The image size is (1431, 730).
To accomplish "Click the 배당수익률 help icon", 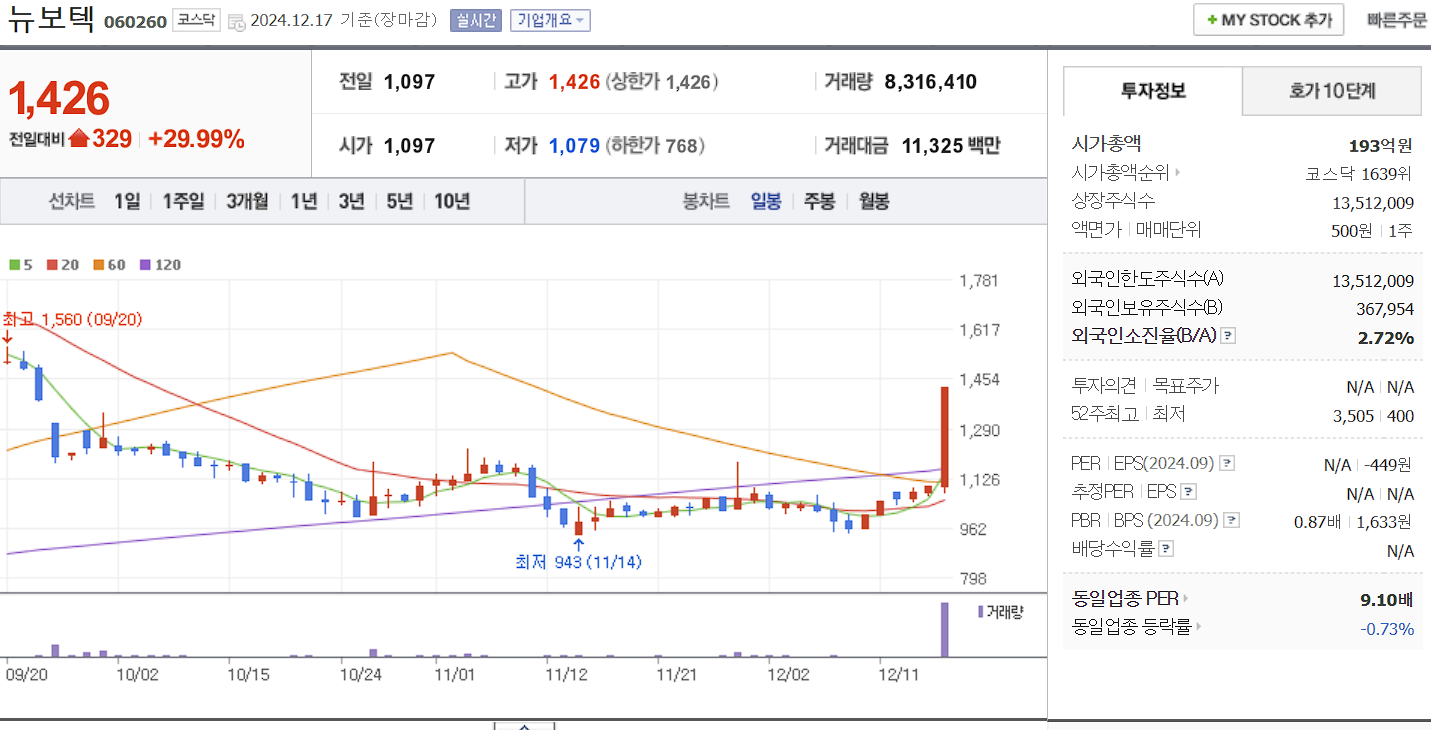I will (1165, 547).
